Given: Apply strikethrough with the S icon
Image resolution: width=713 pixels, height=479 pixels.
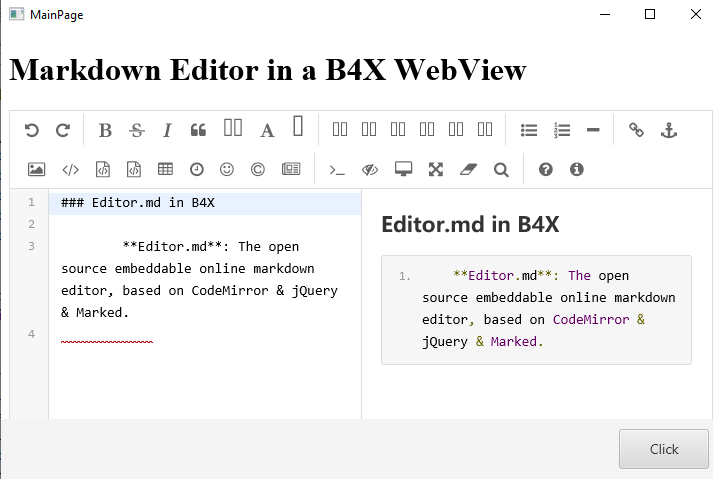Looking at the screenshot, I should point(136,131).
